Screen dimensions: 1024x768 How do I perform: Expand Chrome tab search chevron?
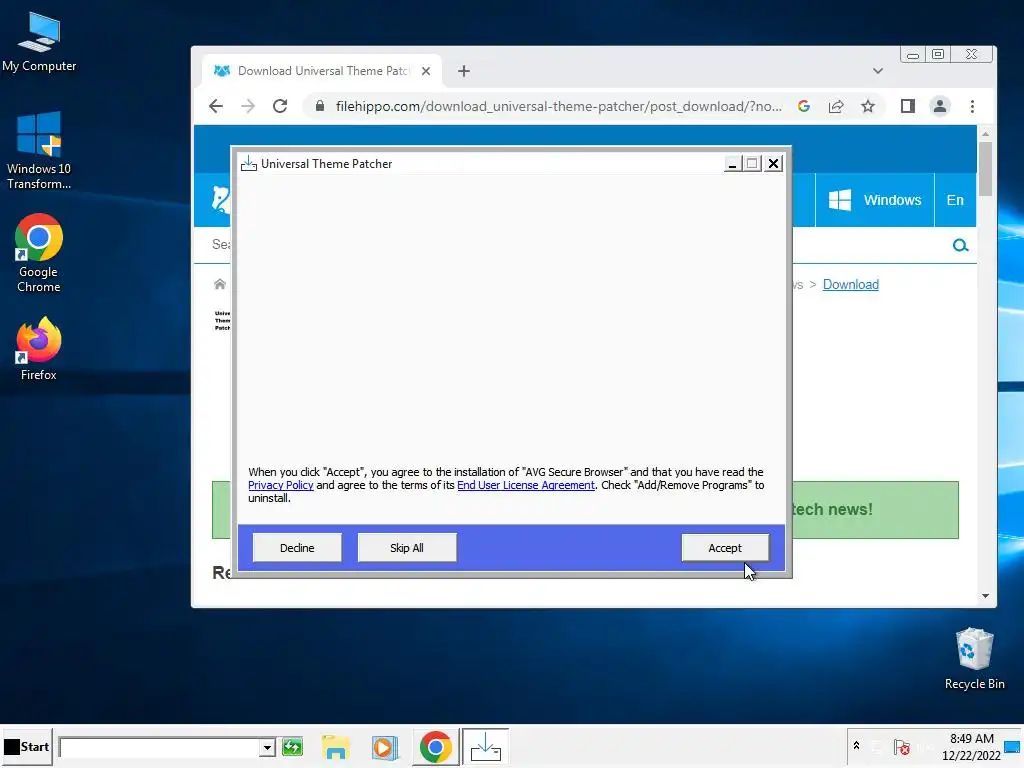(878, 71)
